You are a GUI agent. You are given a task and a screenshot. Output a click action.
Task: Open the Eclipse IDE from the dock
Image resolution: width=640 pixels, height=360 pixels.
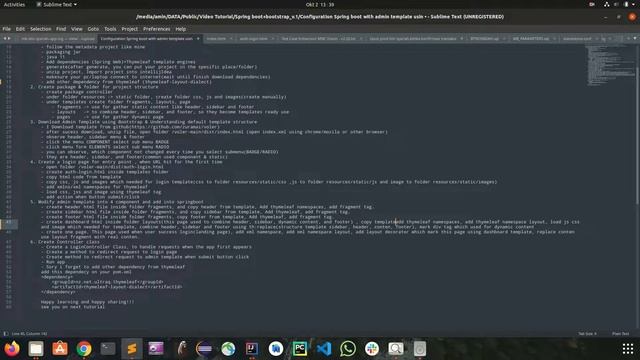204,349
